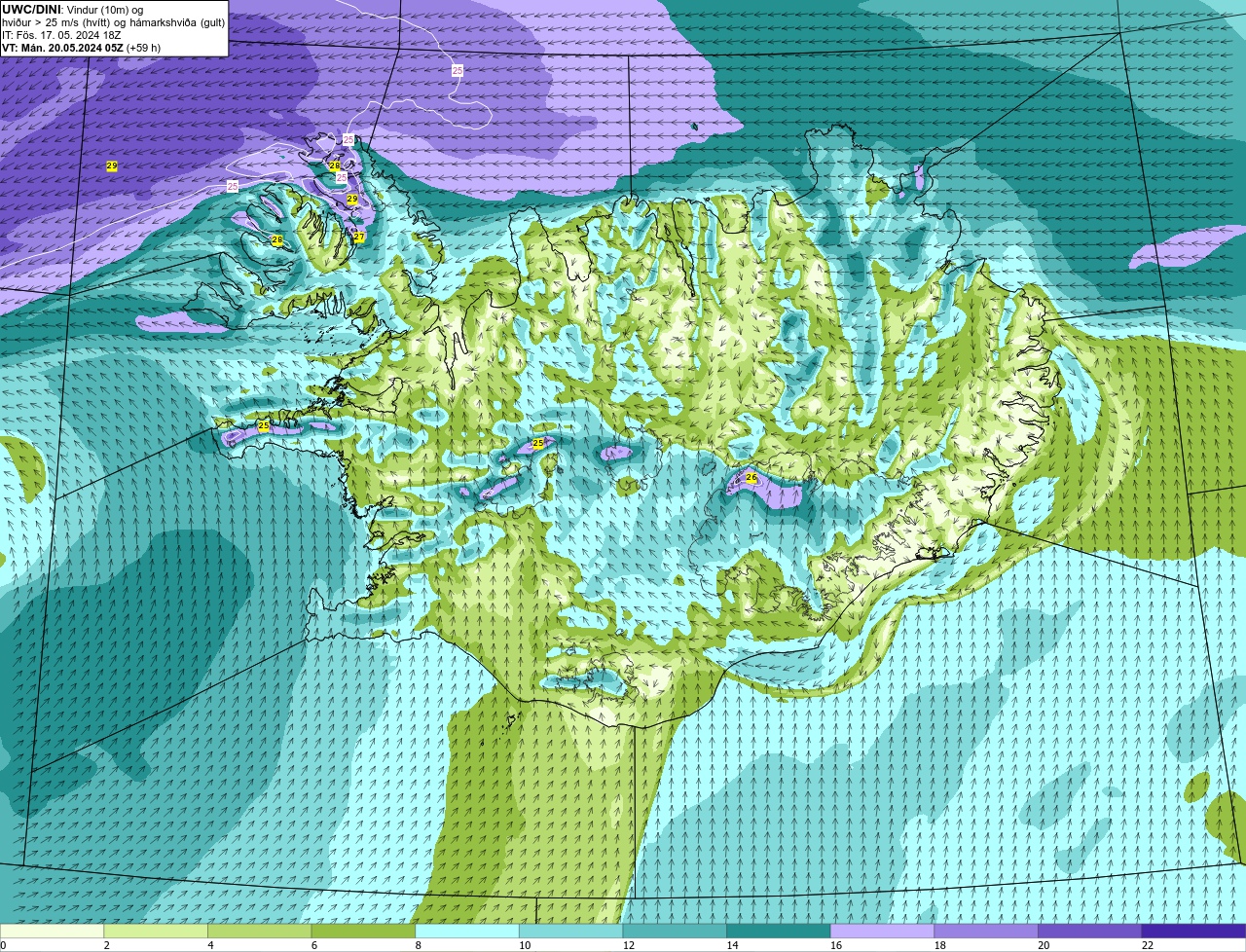Select the violet 20–22 m/s legend swatch
The height and width of the screenshot is (952, 1246).
1090,931
